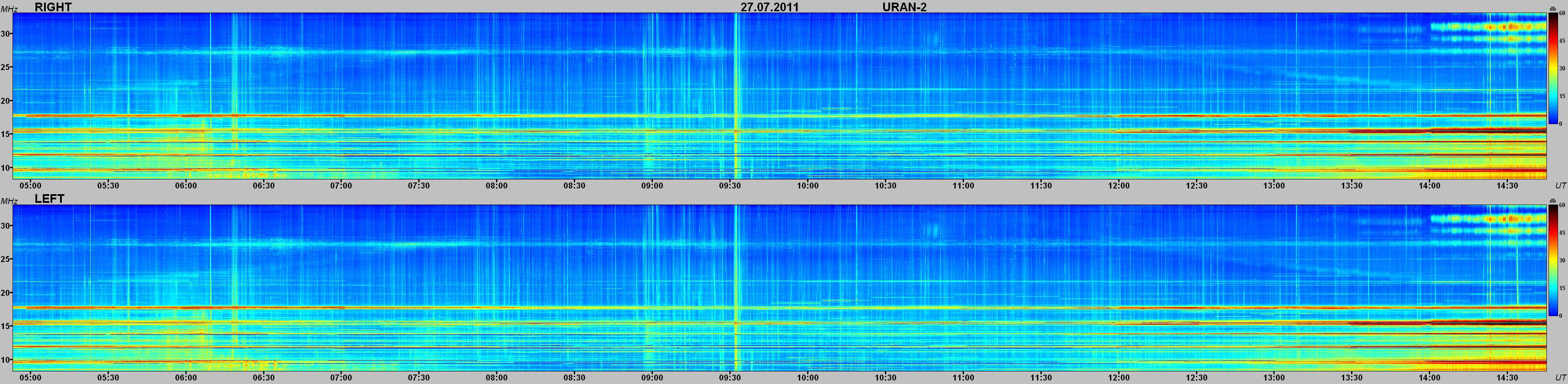
Task: Click the 0 db value on LEFT color scale
Action: (x=1562, y=316)
